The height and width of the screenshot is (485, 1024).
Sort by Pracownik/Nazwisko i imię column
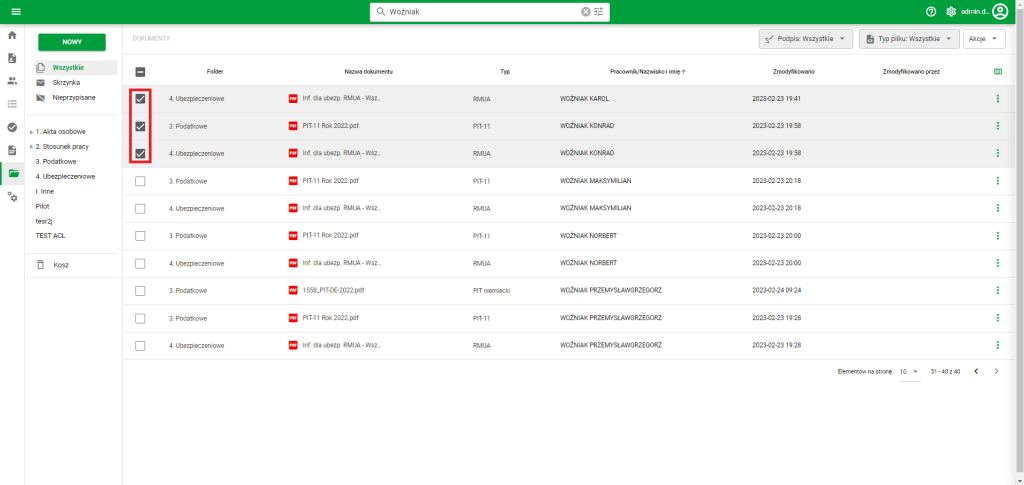click(x=648, y=72)
